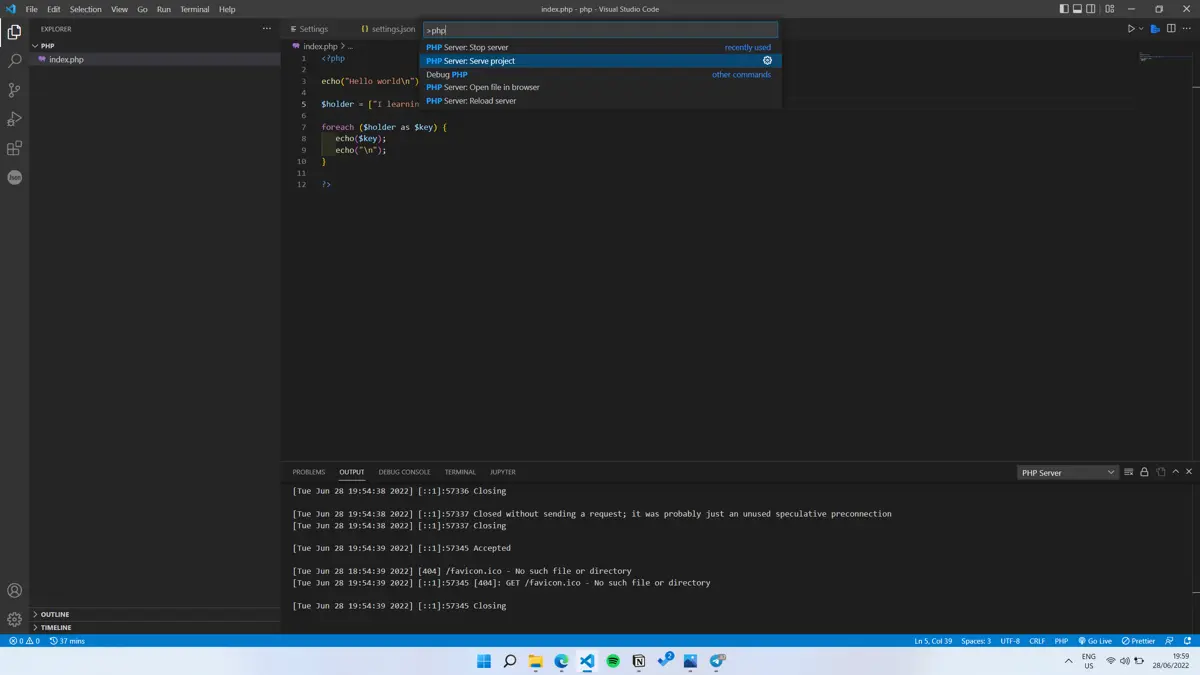Close the bottom panel
The width and height of the screenshot is (1200, 675).
[1189, 472]
